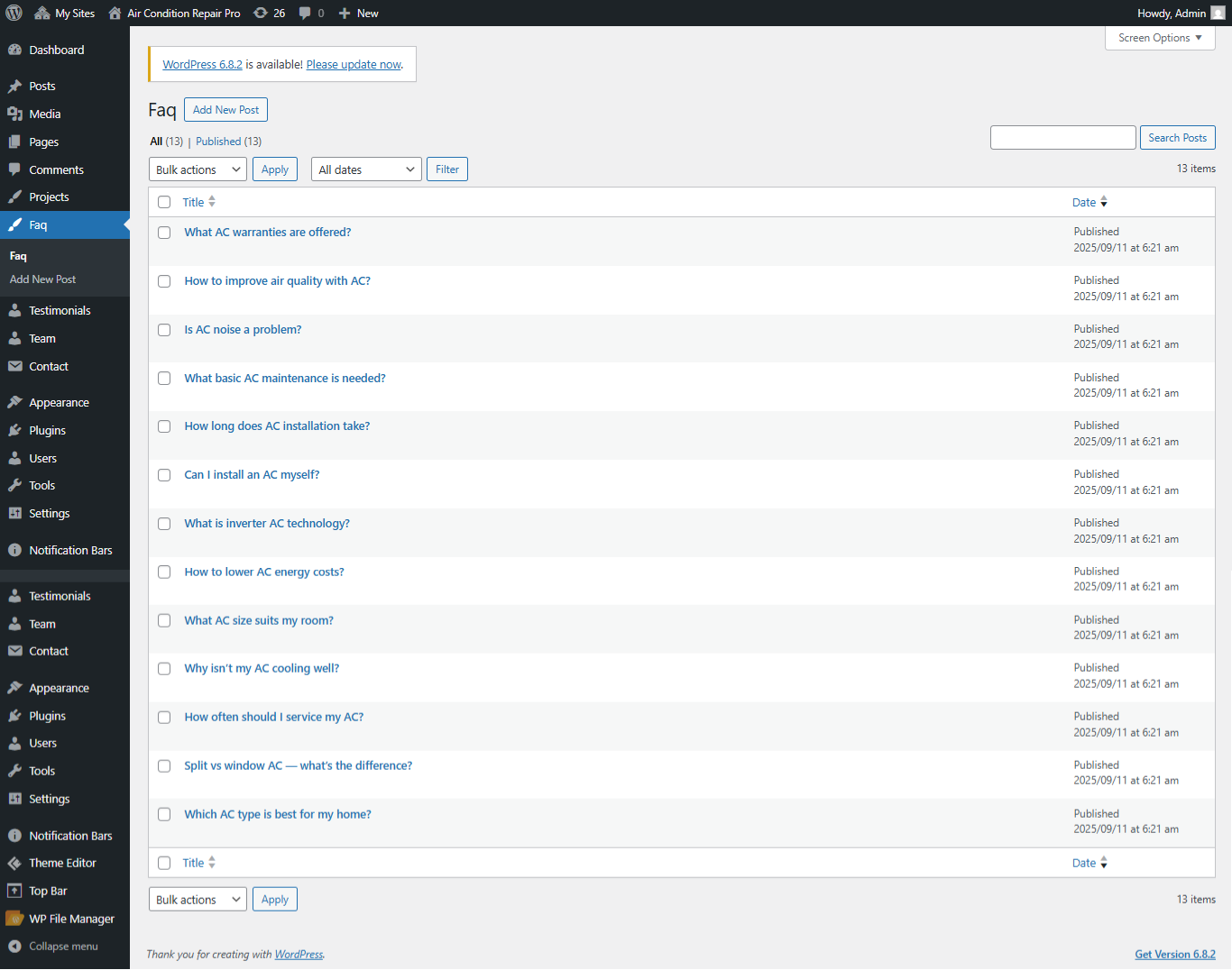Expand the bottom Bulk actions dropdown
This screenshot has width=1232, height=970.
point(198,900)
